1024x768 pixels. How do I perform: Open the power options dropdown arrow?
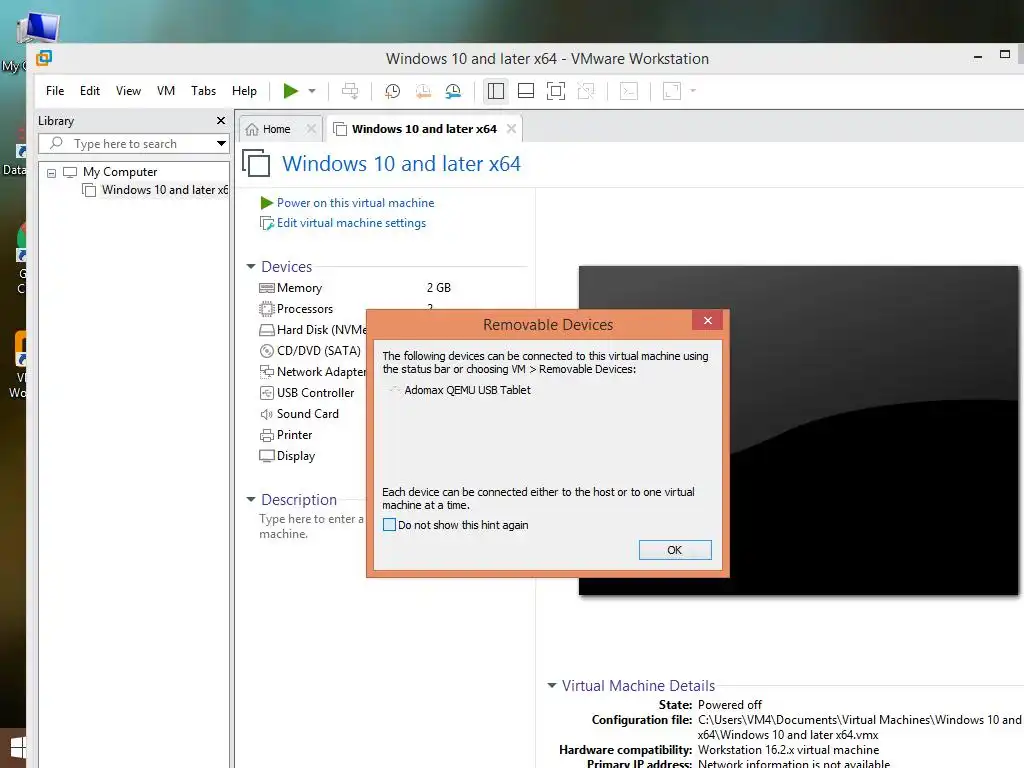point(312,91)
